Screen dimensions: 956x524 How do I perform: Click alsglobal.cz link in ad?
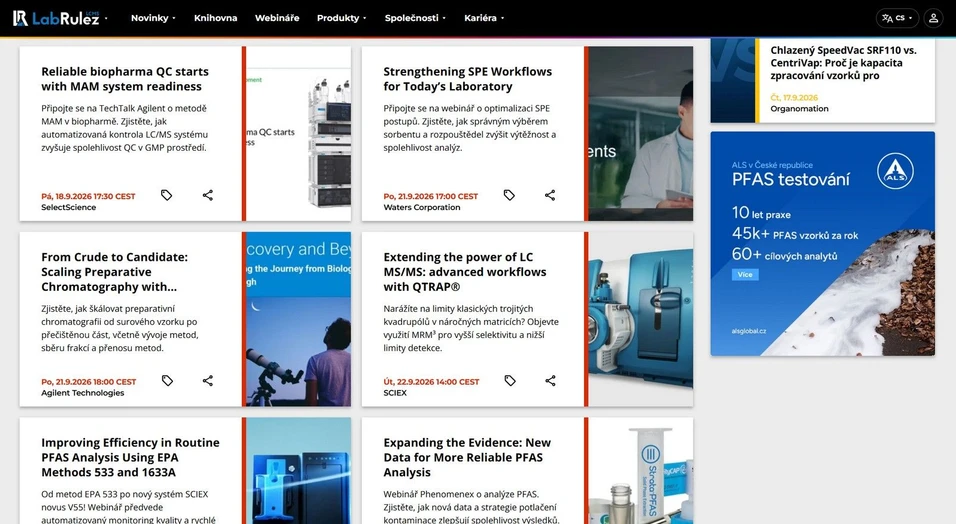point(749,331)
